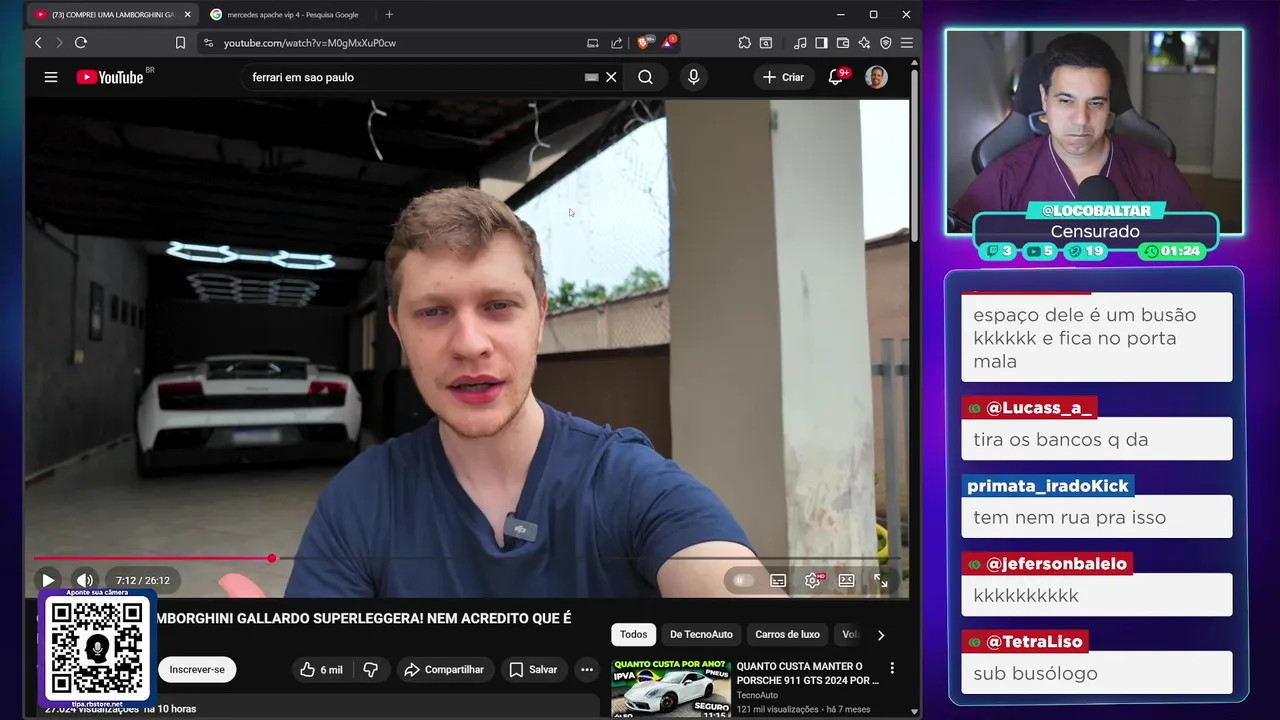Open the browser main menu
The height and width of the screenshot is (720, 1280).
(906, 43)
